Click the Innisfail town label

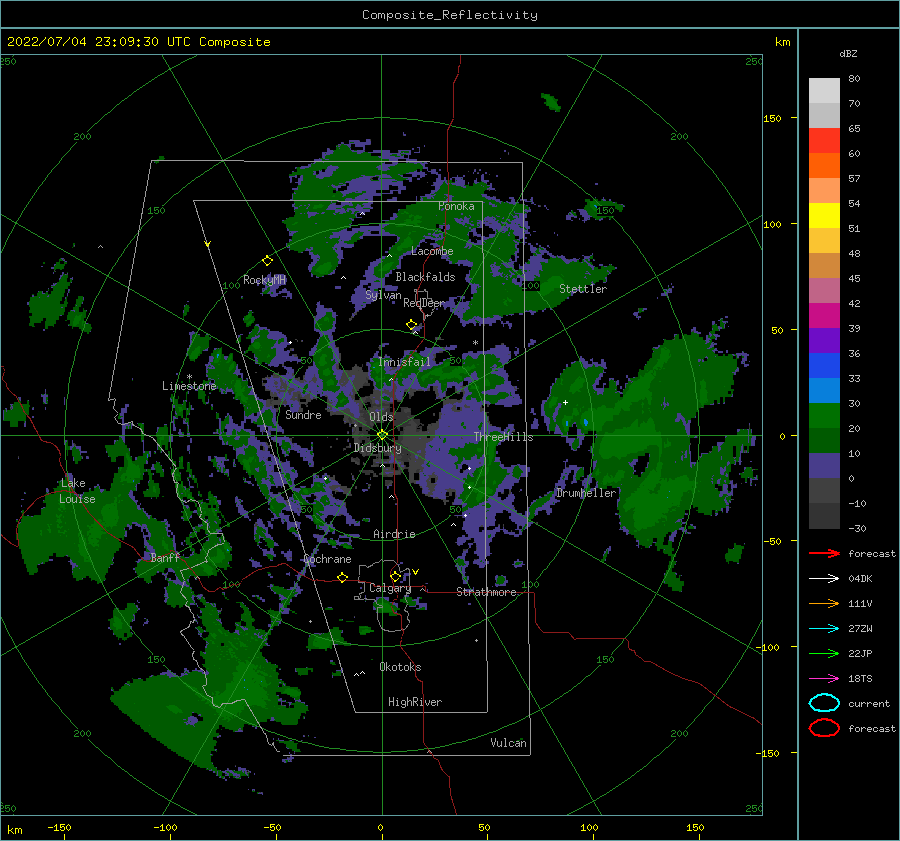coord(404,362)
